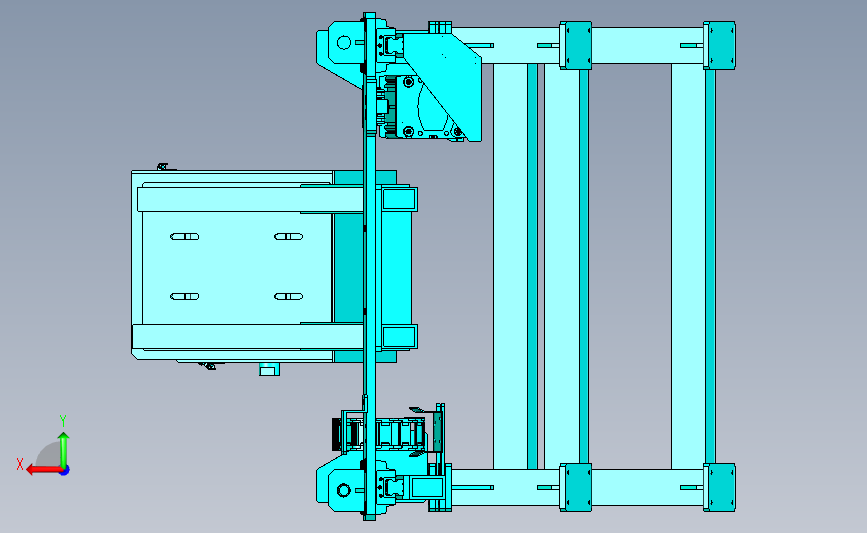Screen dimensions: 867x533
Task: Select the lower-right slot on the plate
Action: click(x=289, y=296)
